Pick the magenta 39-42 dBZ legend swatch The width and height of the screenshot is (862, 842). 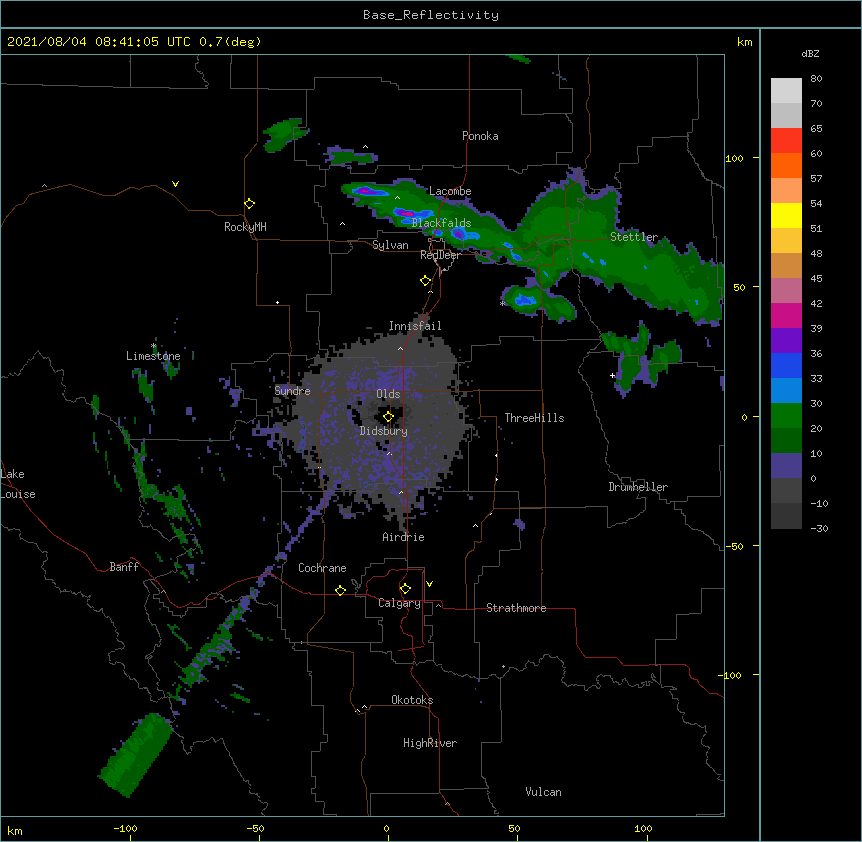pyautogui.click(x=786, y=315)
